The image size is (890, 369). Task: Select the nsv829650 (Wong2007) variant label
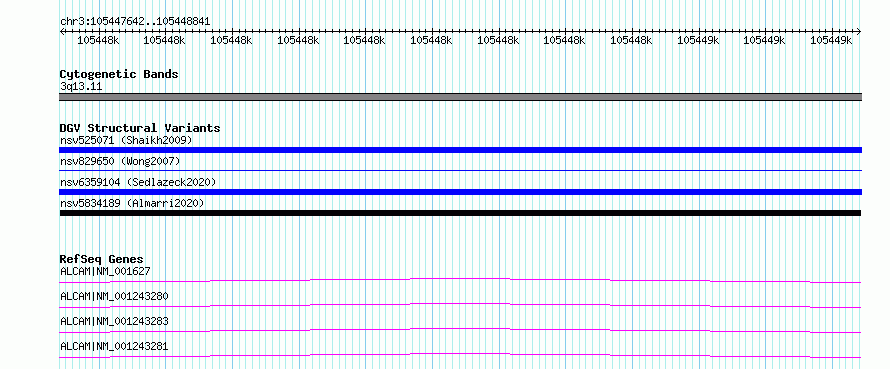[x=120, y=162]
